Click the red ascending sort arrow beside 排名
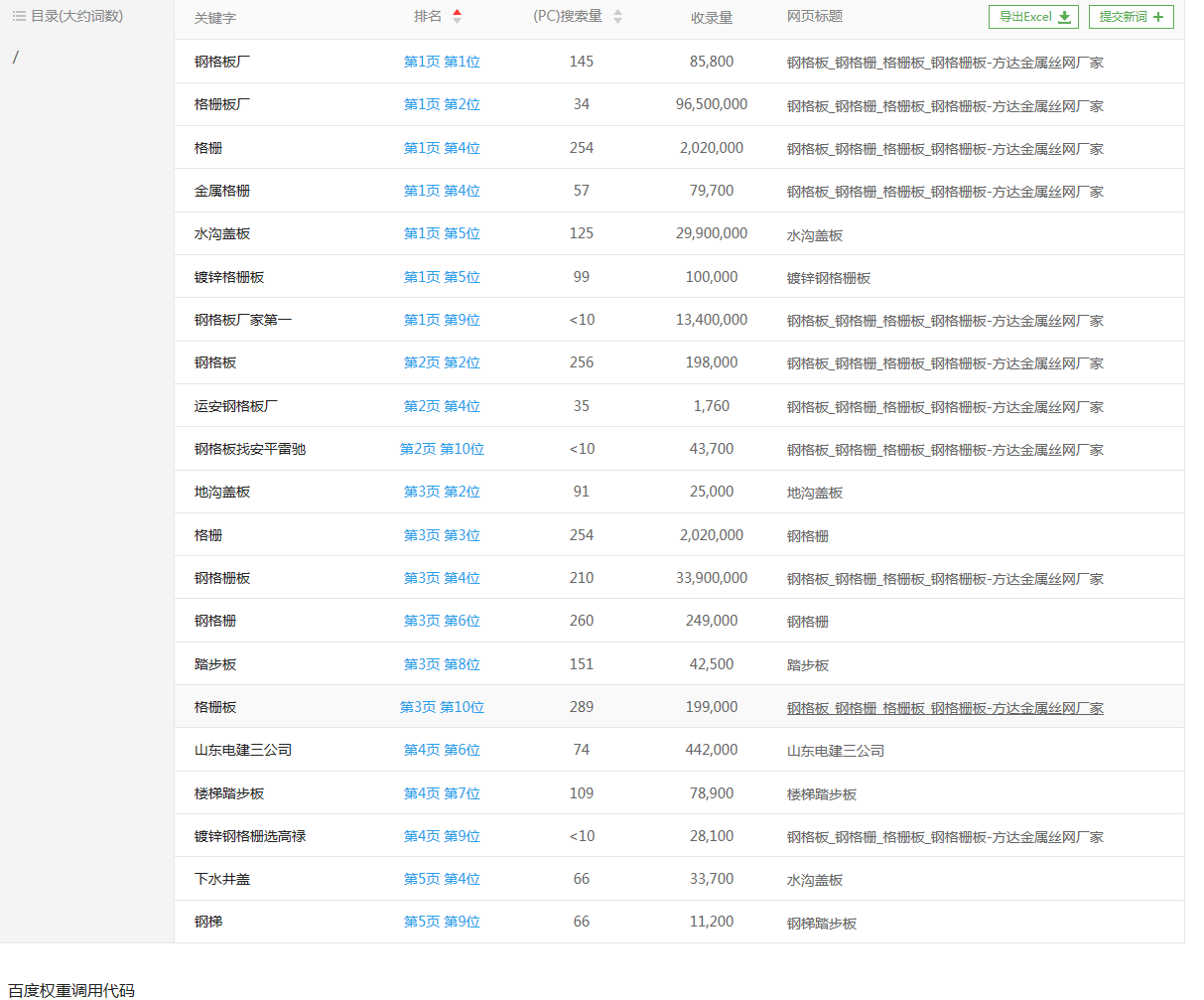 pyautogui.click(x=456, y=12)
